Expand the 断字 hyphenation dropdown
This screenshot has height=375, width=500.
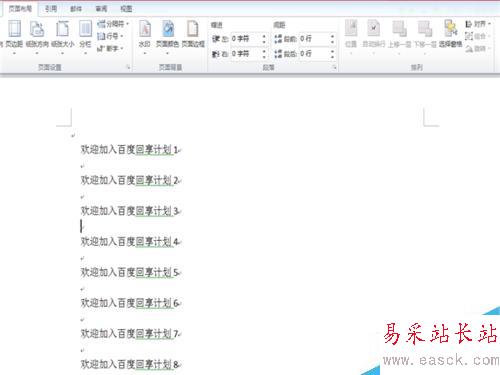(x=110, y=49)
